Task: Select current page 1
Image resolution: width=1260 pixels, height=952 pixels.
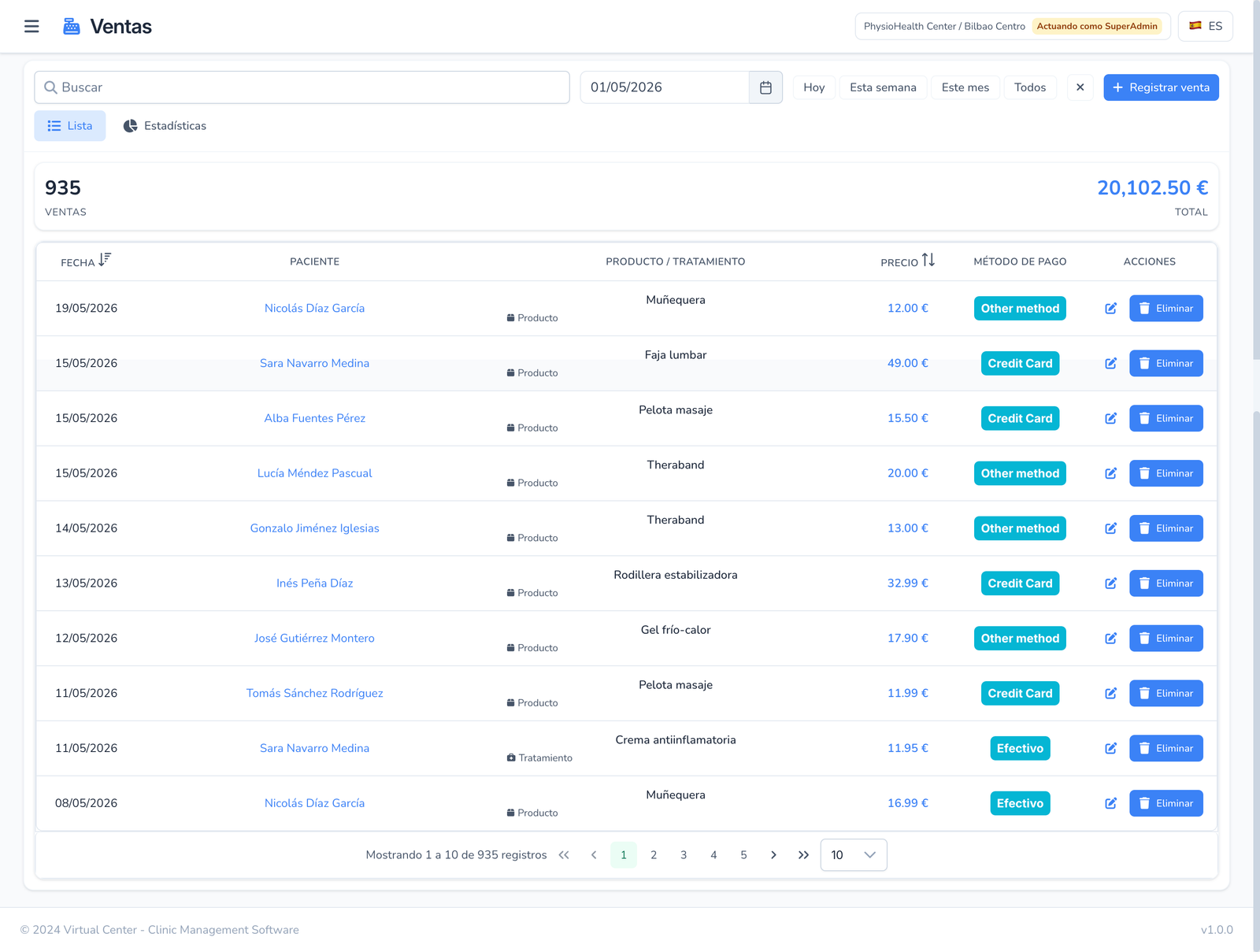Action: coord(624,855)
